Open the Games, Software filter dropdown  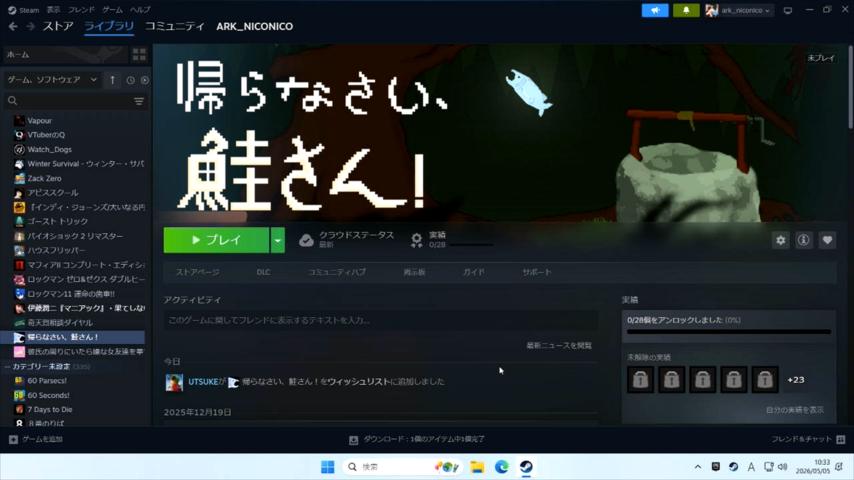(x=52, y=80)
